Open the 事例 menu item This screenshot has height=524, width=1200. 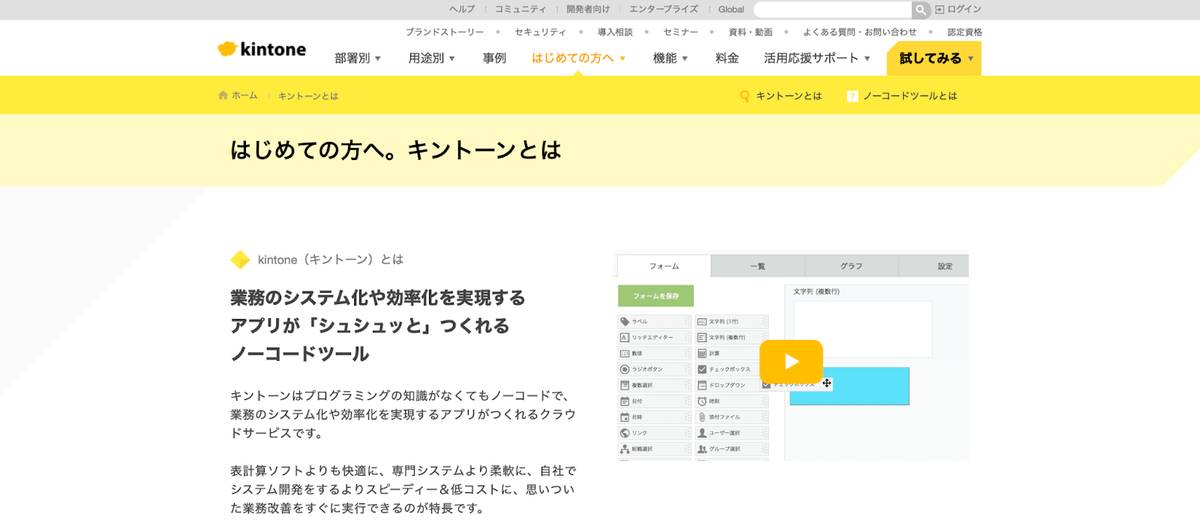494,58
